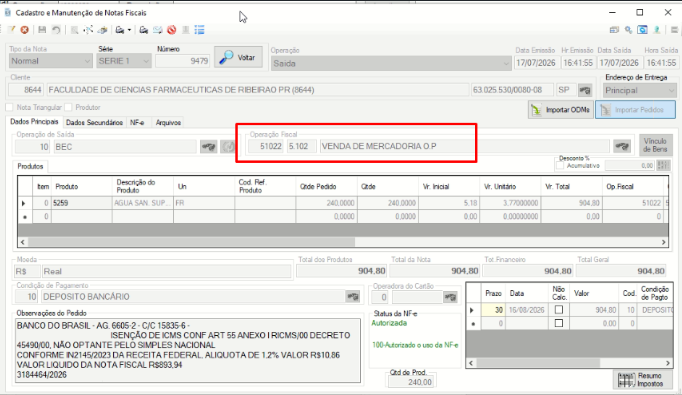
Task: Click the floppy disk save icon
Action: pyautogui.click(x=42, y=30)
